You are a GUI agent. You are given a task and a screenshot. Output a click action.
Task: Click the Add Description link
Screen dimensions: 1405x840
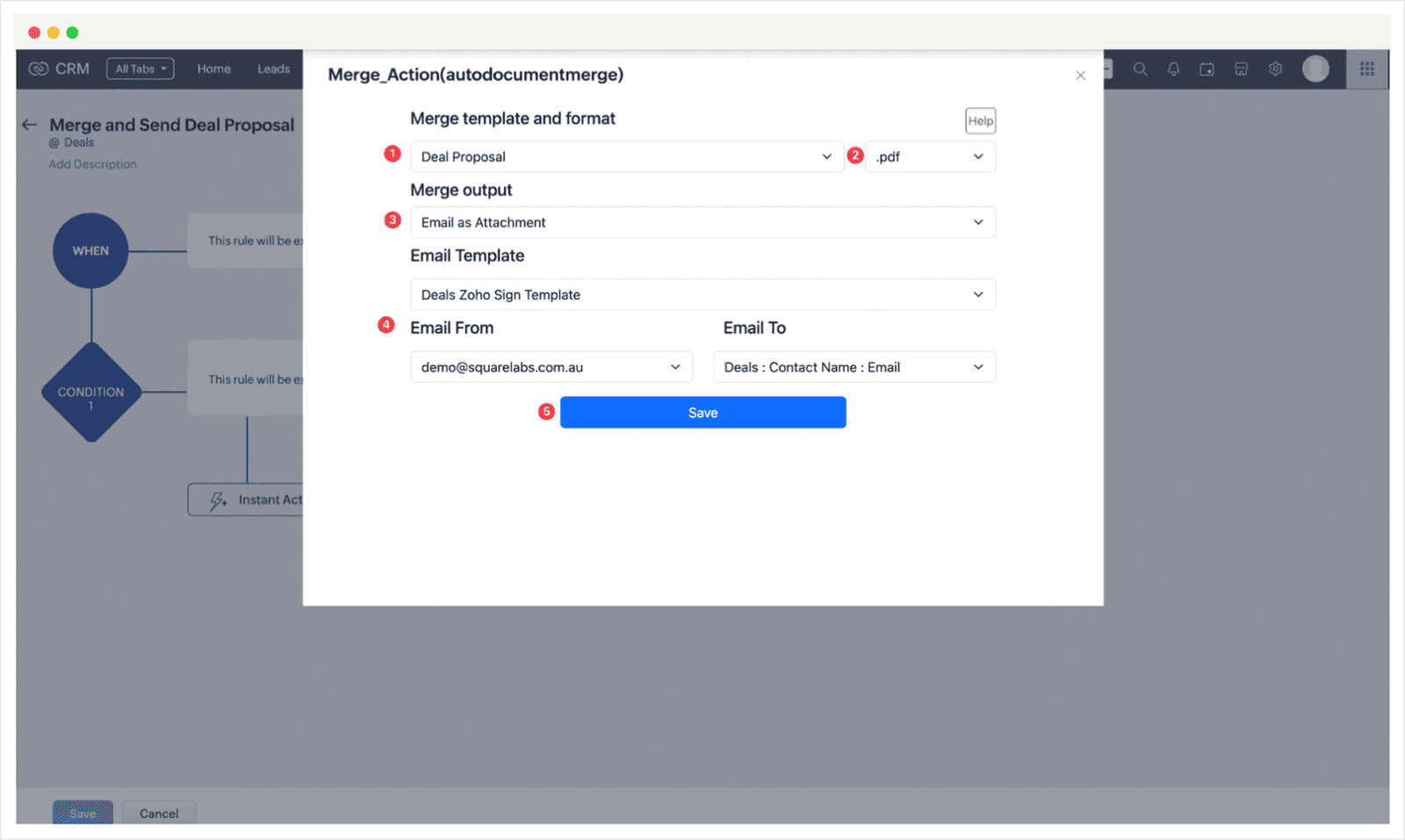tap(93, 164)
